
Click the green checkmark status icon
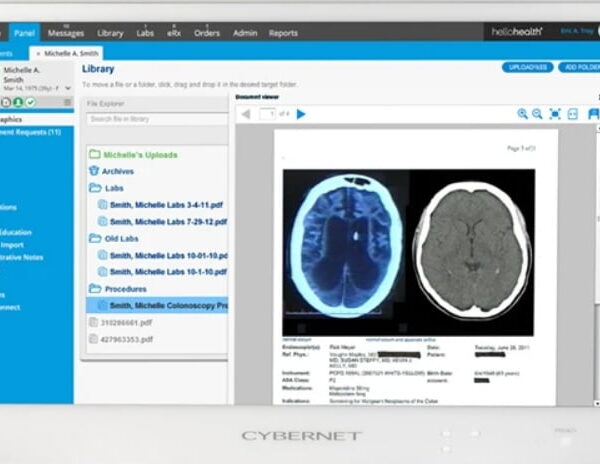(x=30, y=102)
